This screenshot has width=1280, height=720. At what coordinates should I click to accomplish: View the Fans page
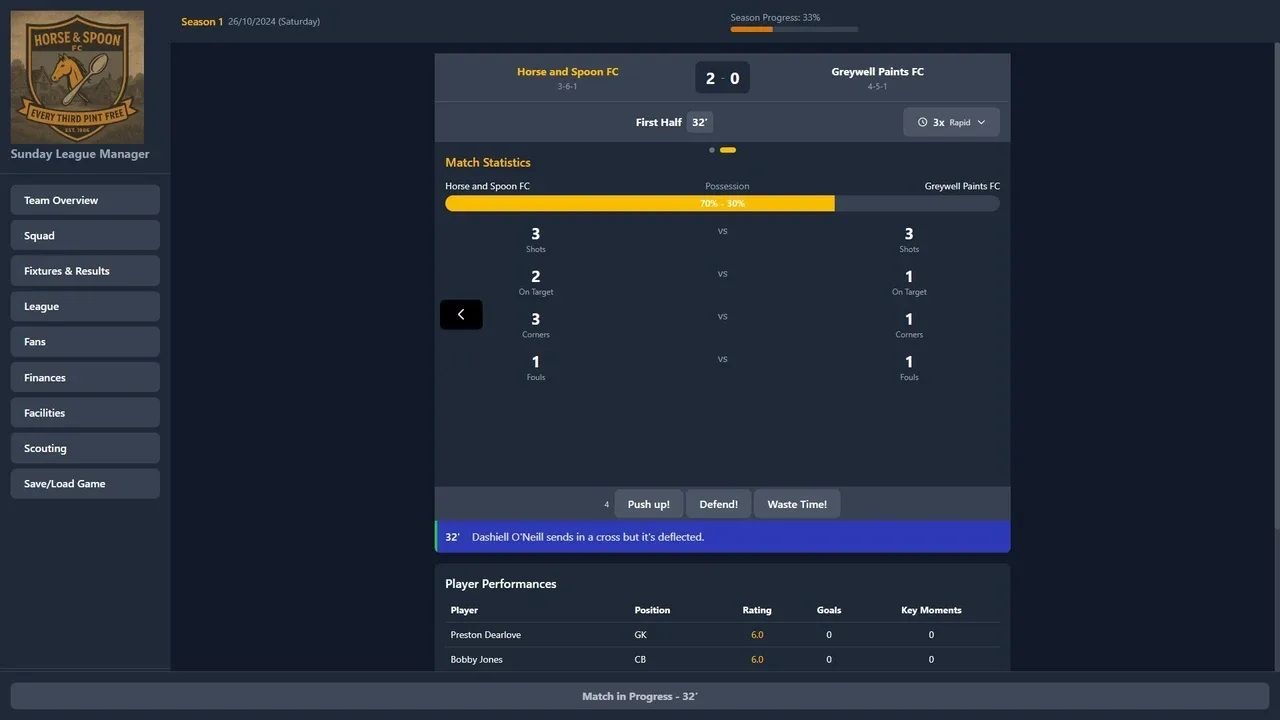pos(85,342)
